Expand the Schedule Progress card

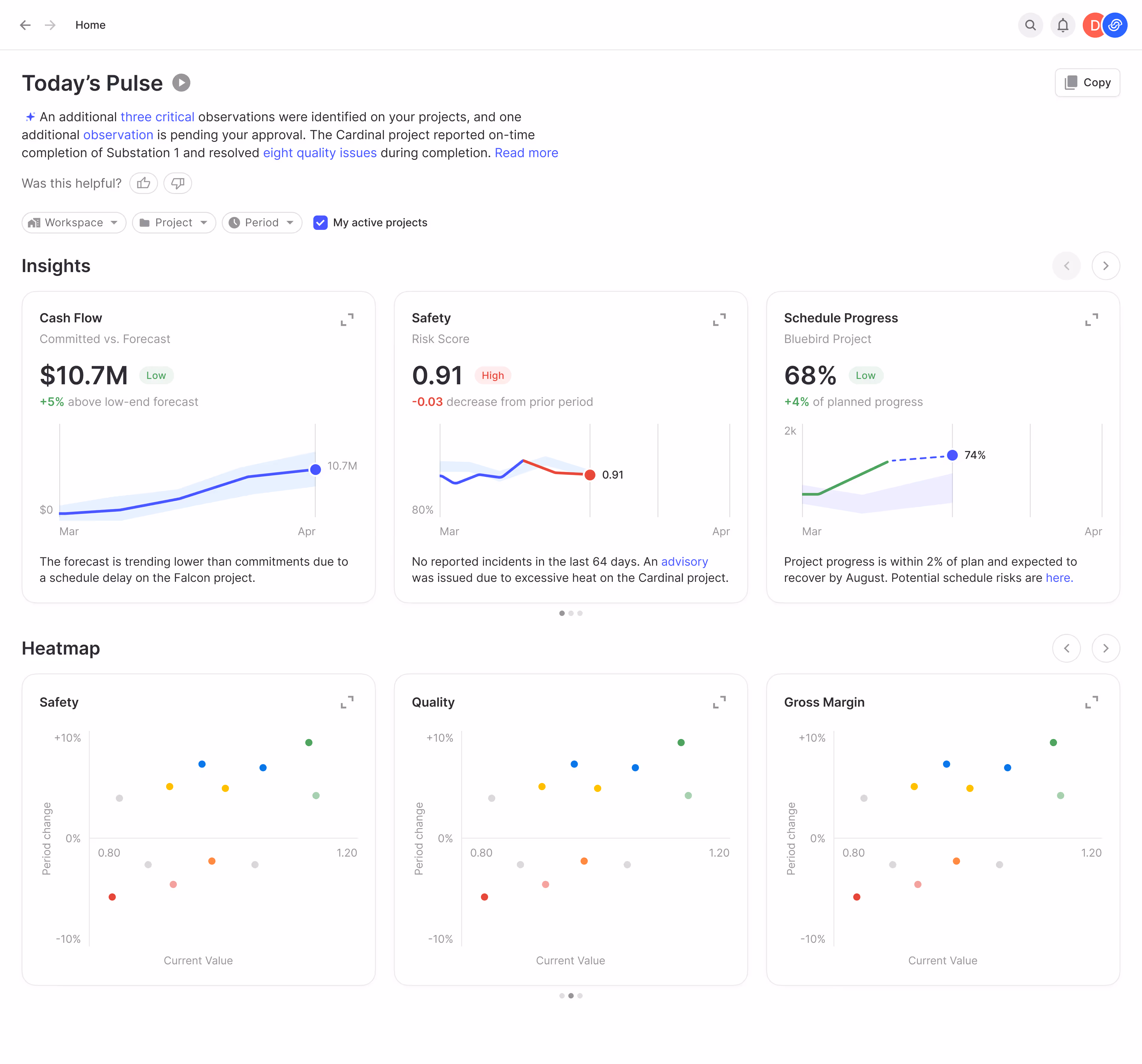click(x=1091, y=319)
